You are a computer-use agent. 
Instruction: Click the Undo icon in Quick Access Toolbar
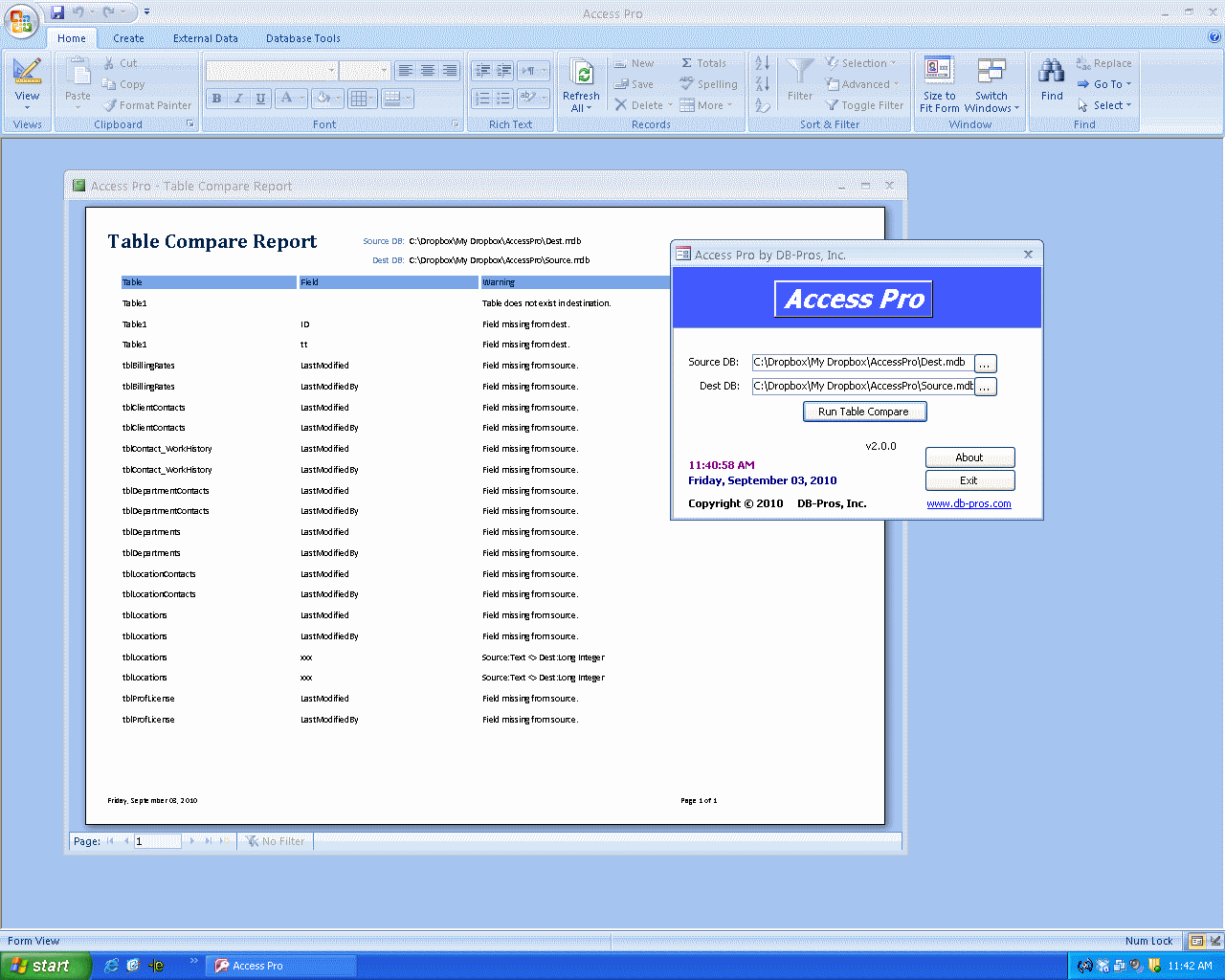pyautogui.click(x=78, y=12)
